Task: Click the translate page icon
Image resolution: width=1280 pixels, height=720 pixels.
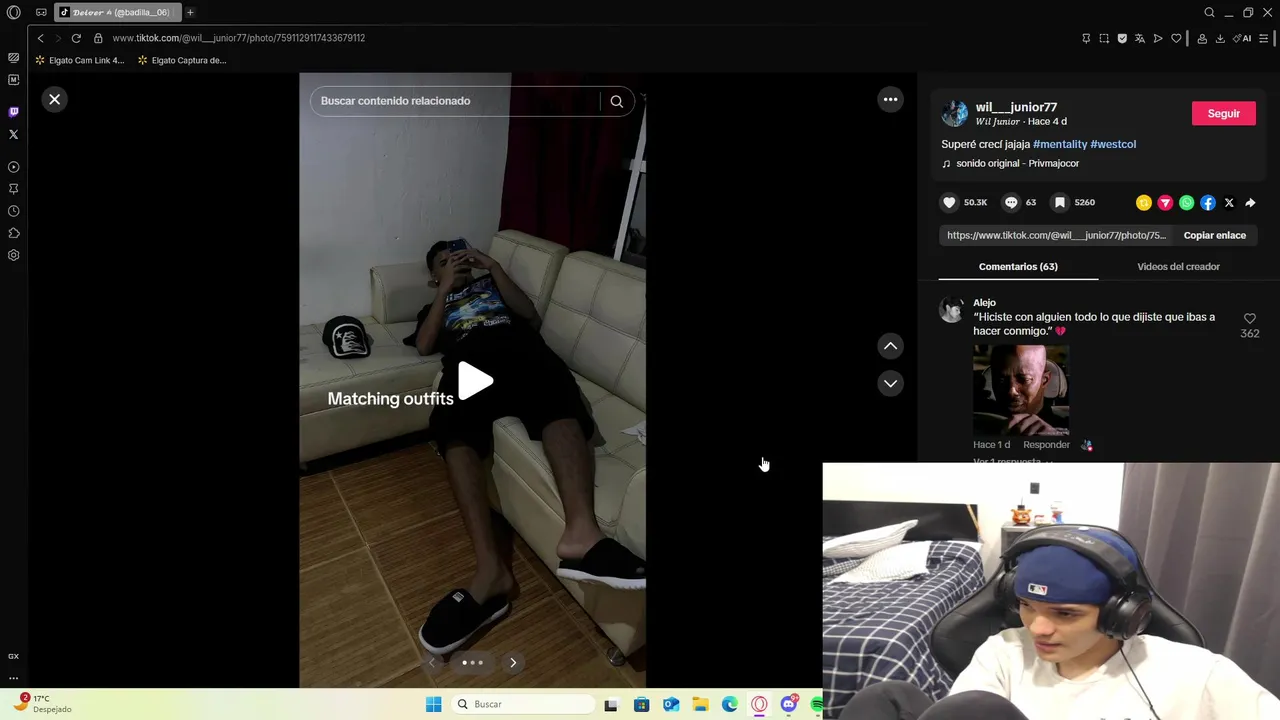Action: tap(1140, 38)
